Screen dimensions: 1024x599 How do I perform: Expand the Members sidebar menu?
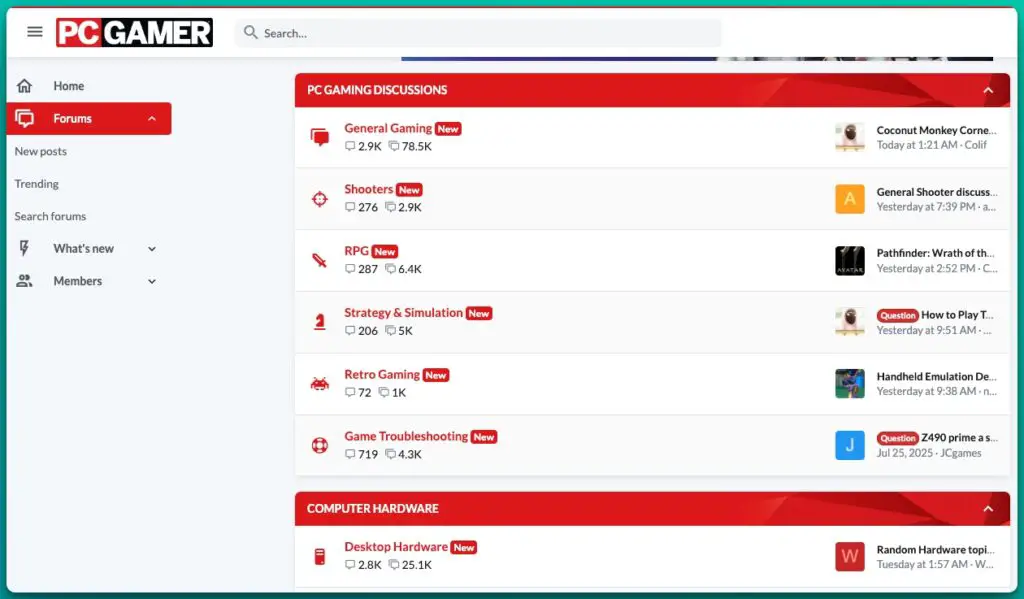pos(152,282)
